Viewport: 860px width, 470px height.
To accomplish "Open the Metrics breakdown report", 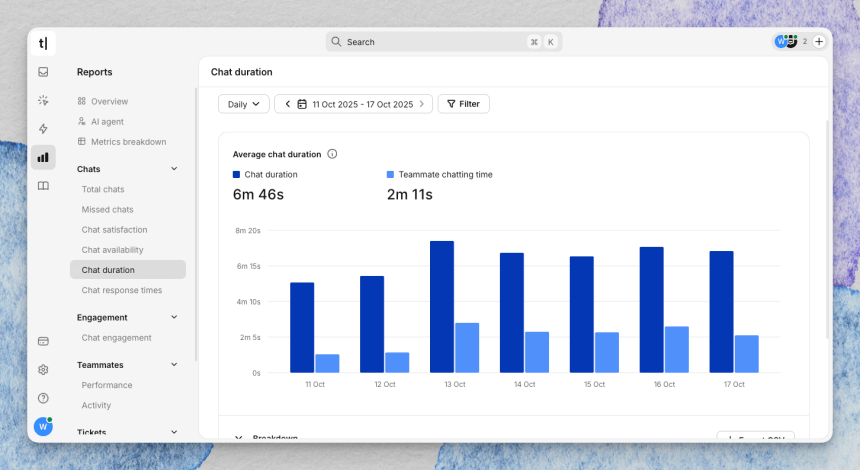I will tap(128, 141).
